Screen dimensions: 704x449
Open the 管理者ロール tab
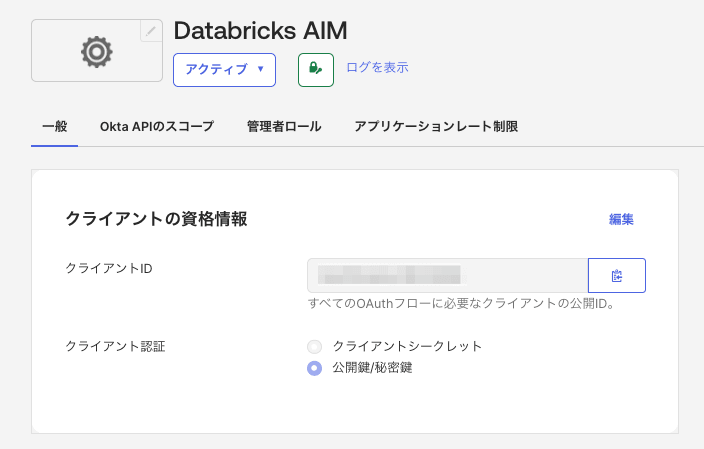[284, 127]
